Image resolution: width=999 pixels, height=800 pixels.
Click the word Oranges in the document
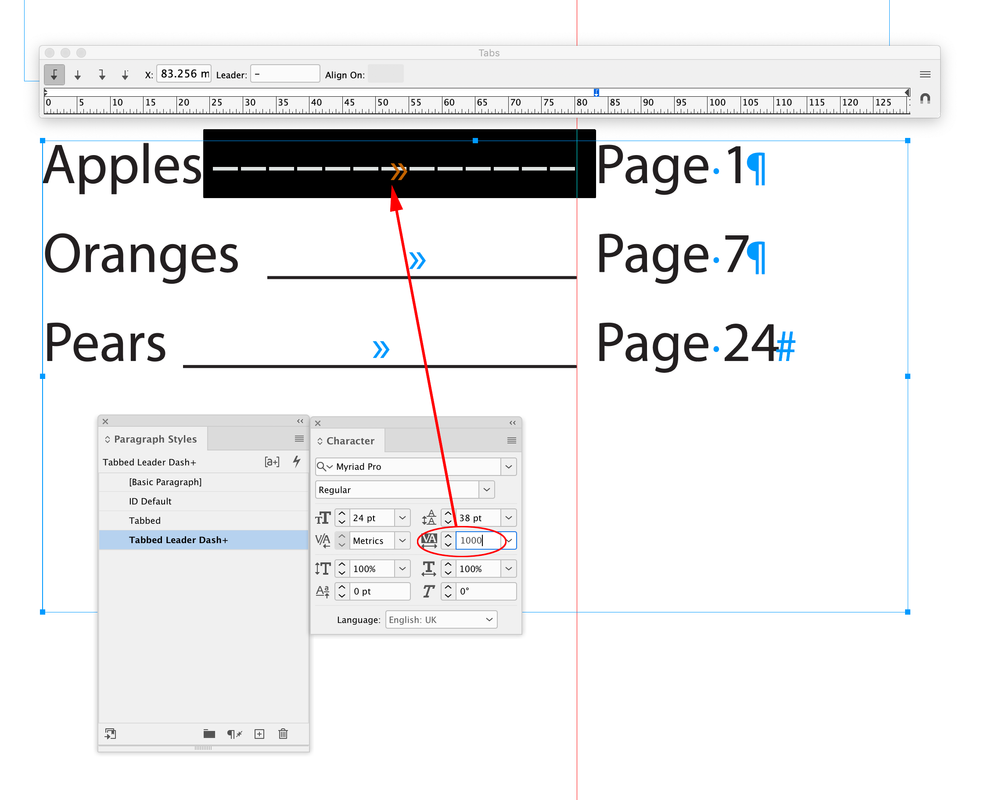141,257
